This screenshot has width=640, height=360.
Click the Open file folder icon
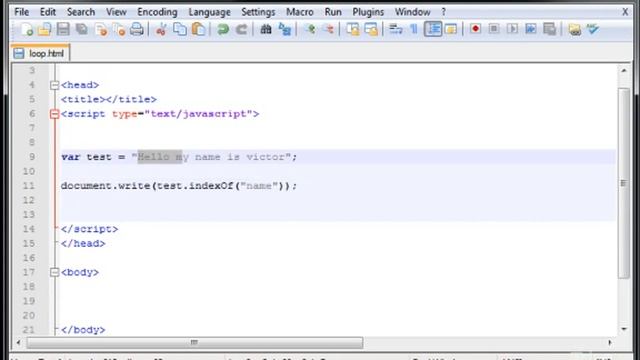(44, 29)
